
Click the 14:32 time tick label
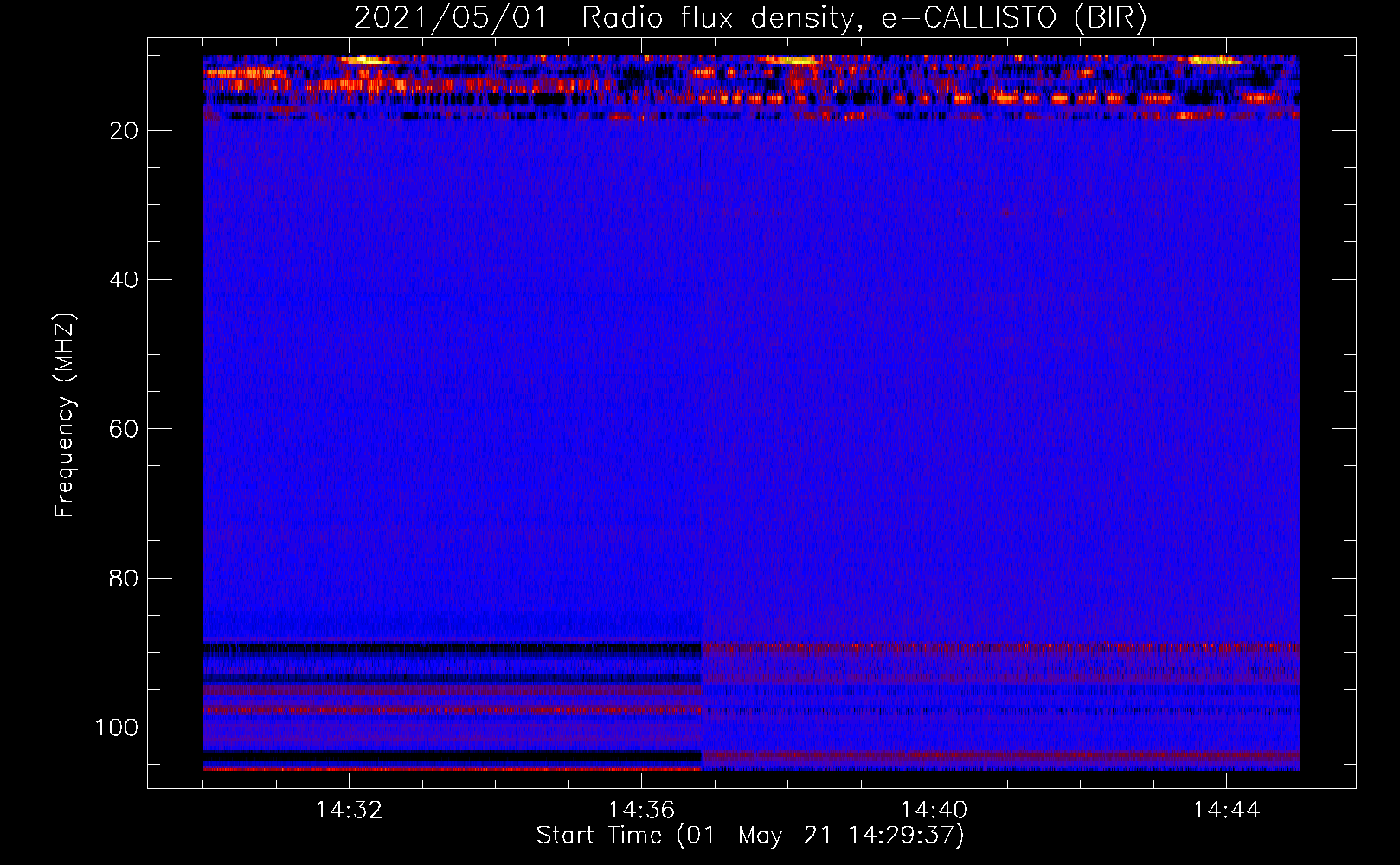349,811
